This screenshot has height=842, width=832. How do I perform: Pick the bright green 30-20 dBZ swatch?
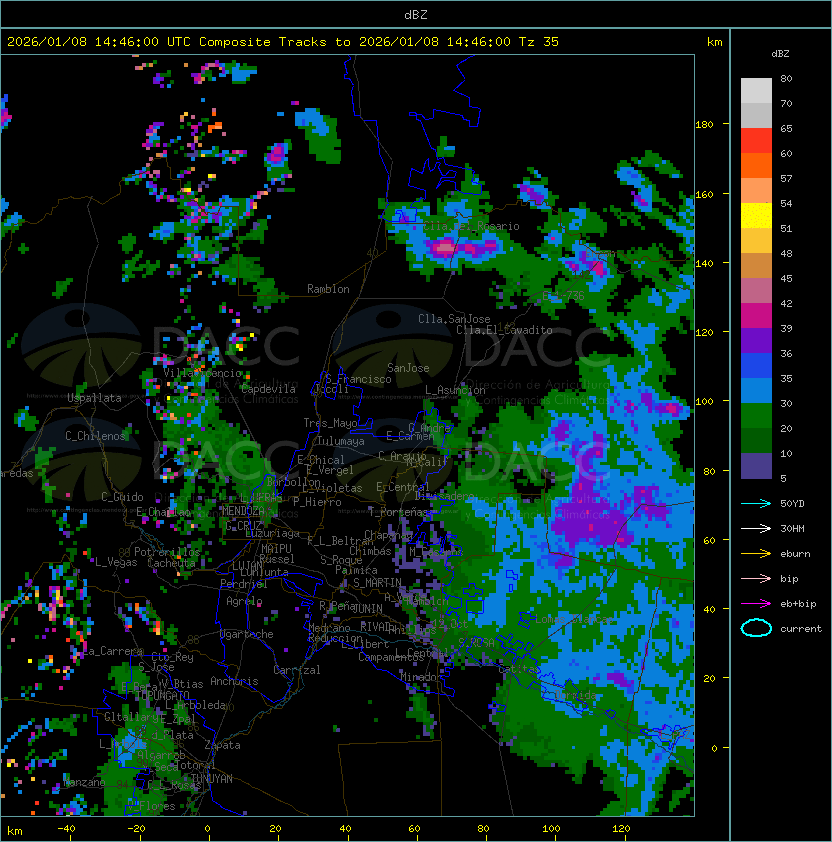[x=756, y=416]
